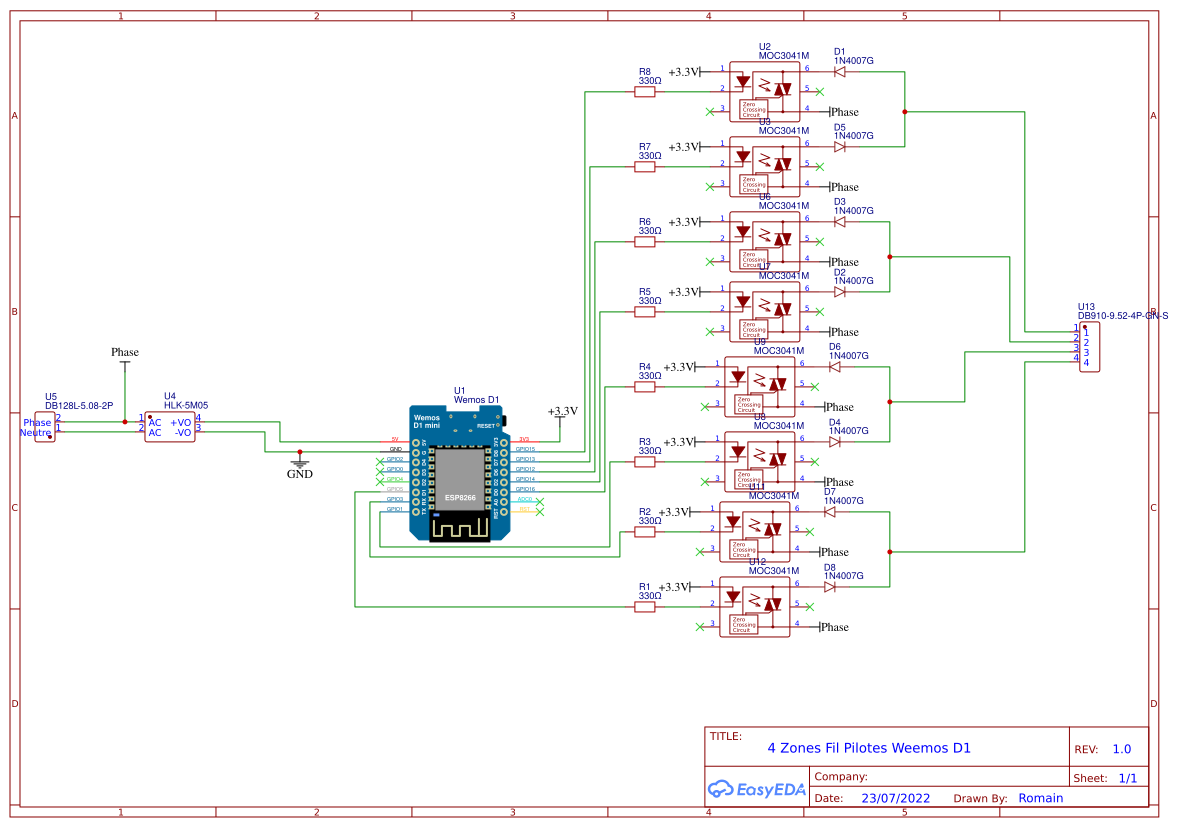
Task: Select the diode symbol under D4 label
Action: [835, 442]
